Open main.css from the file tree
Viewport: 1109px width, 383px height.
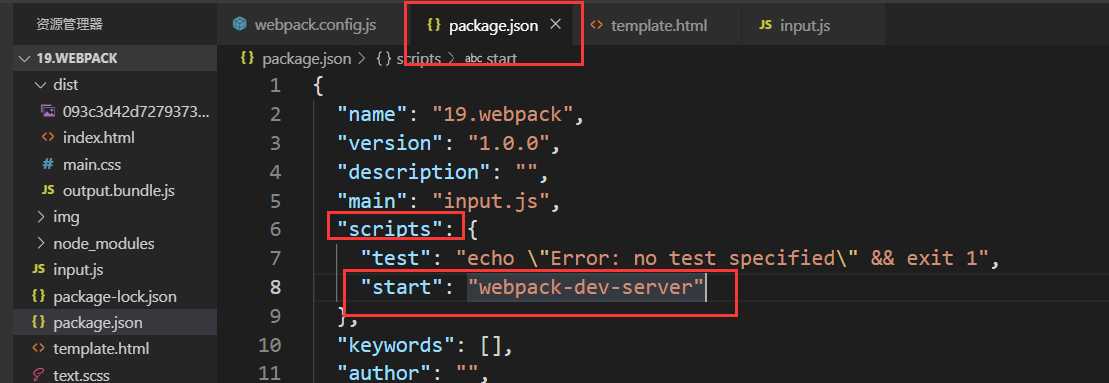click(x=92, y=165)
